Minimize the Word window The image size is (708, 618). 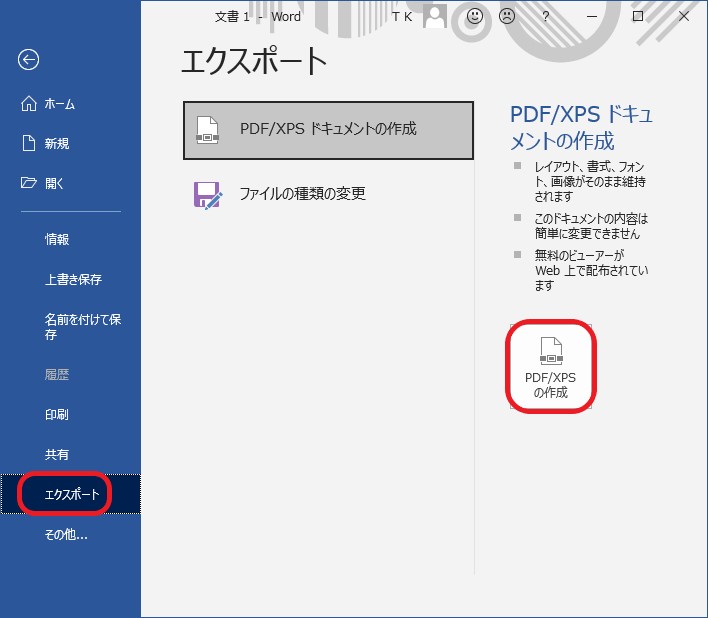(592, 16)
